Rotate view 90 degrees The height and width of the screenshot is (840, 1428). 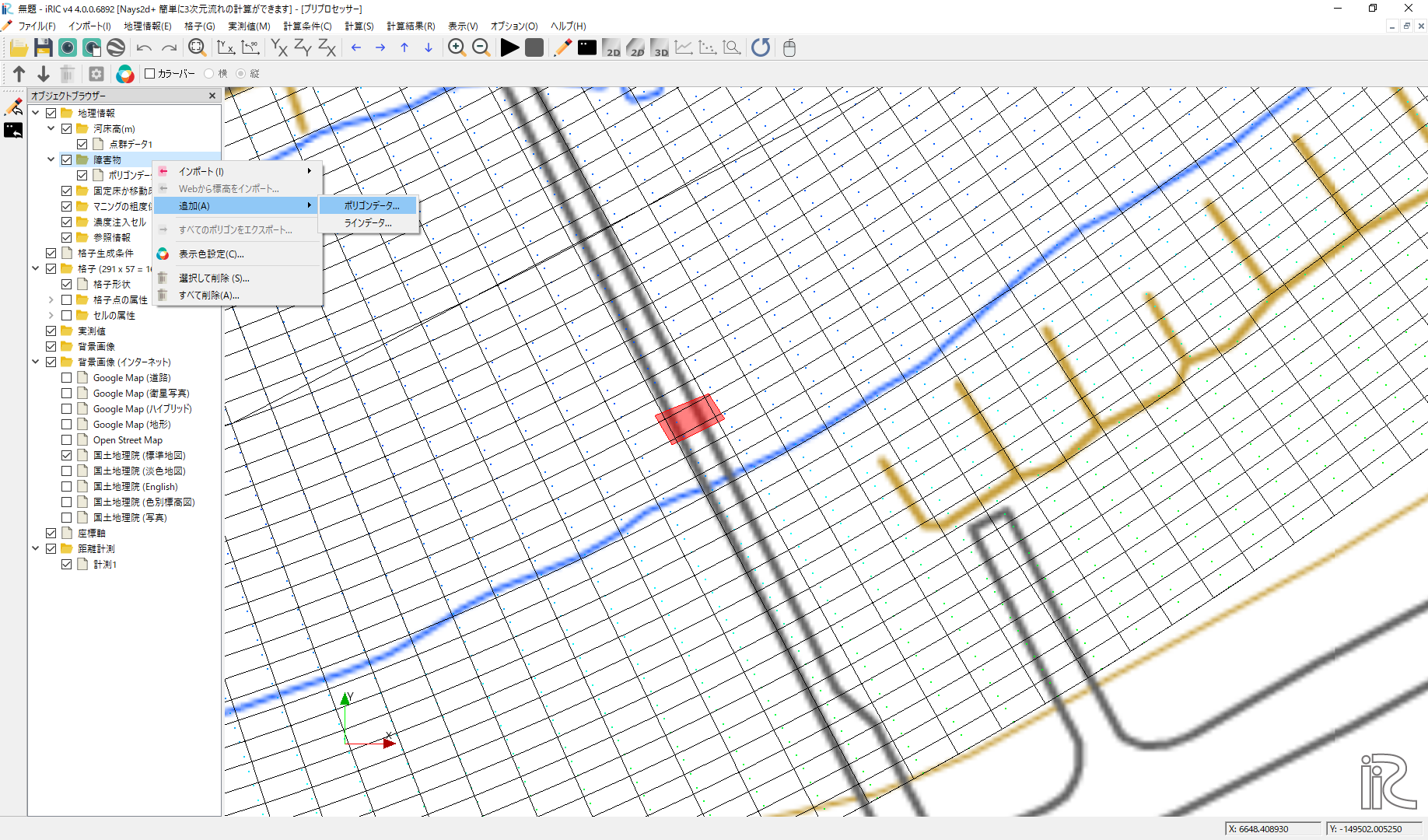pyautogui.click(x=250, y=48)
